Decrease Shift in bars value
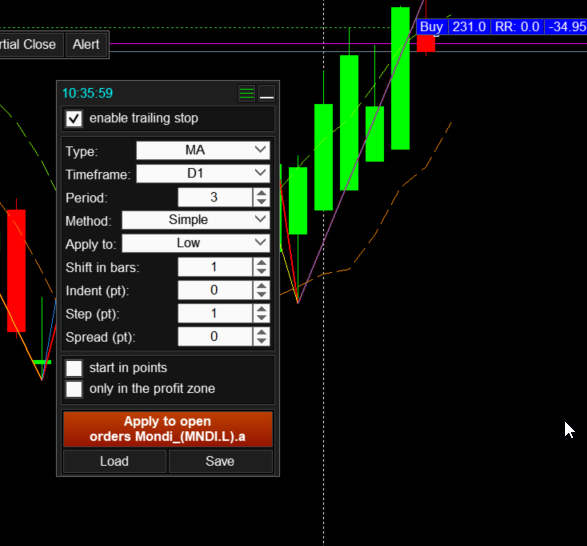587x546 pixels. 261,272
